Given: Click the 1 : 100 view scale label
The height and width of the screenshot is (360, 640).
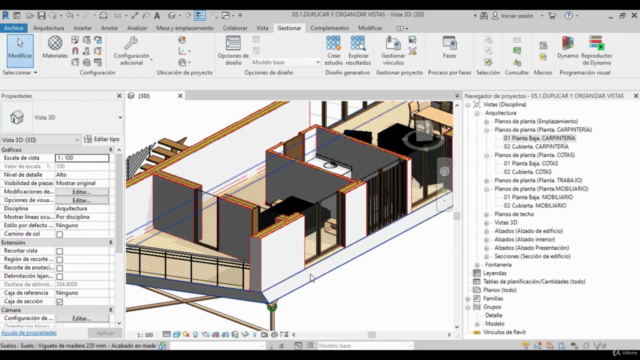Looking at the screenshot, I should (x=145, y=335).
